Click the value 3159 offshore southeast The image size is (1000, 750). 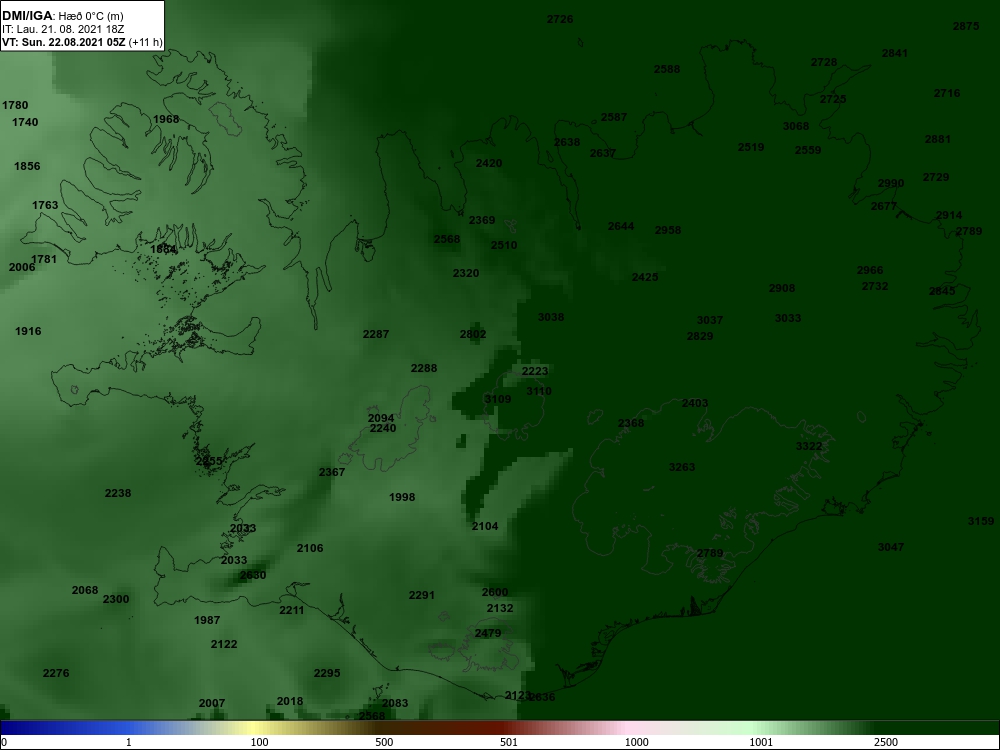coord(981,521)
